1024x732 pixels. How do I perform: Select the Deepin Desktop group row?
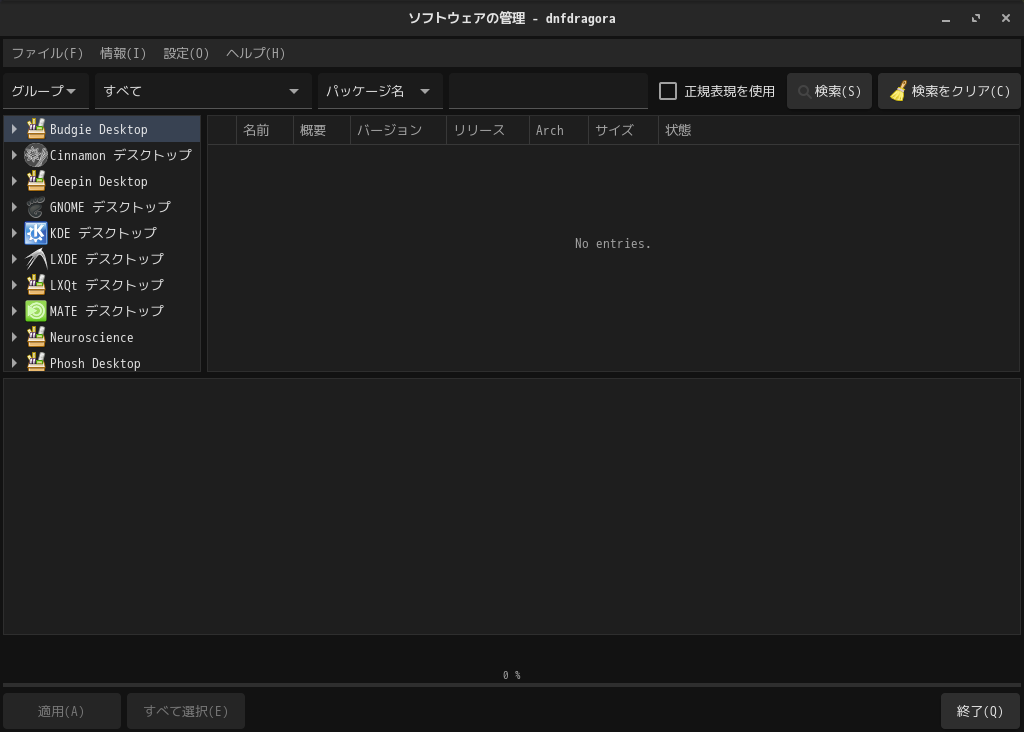pos(103,182)
